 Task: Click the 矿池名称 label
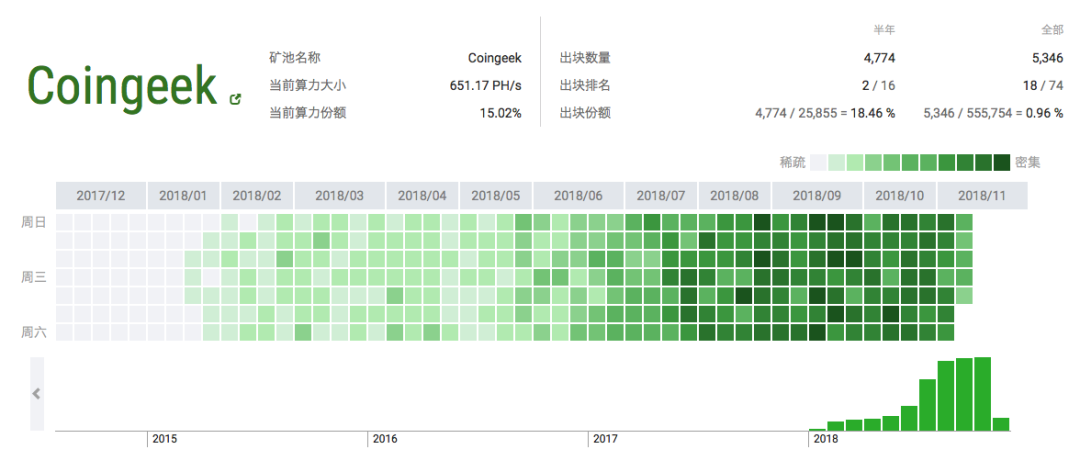click(295, 59)
